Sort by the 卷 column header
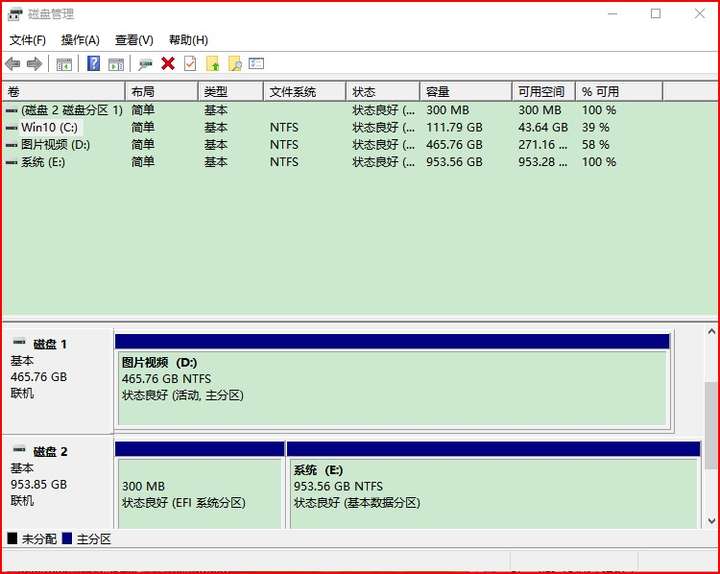This screenshot has width=720, height=574. [x=64, y=92]
